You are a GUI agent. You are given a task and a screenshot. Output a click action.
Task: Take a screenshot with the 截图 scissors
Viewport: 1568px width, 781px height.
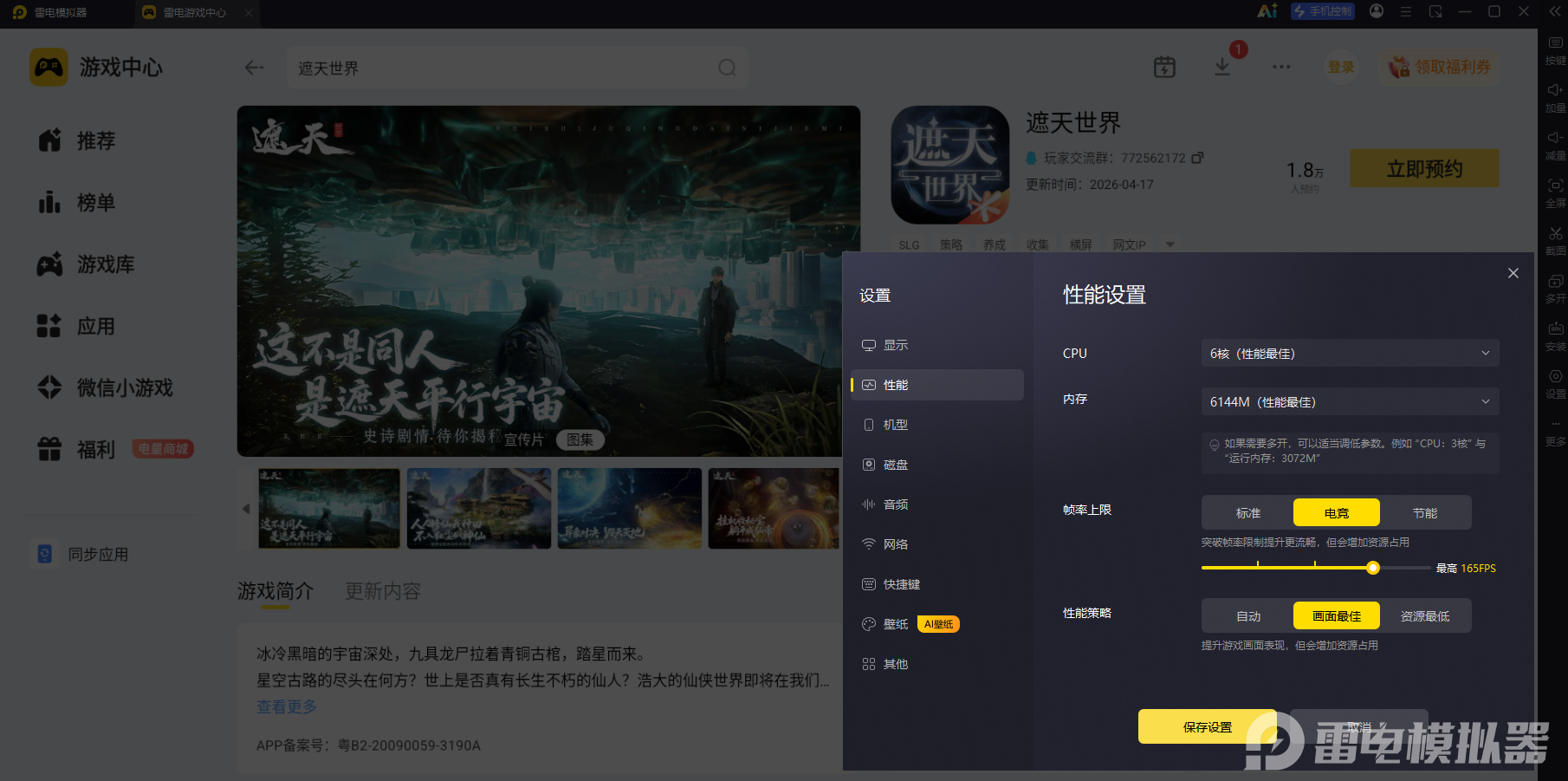(1556, 241)
